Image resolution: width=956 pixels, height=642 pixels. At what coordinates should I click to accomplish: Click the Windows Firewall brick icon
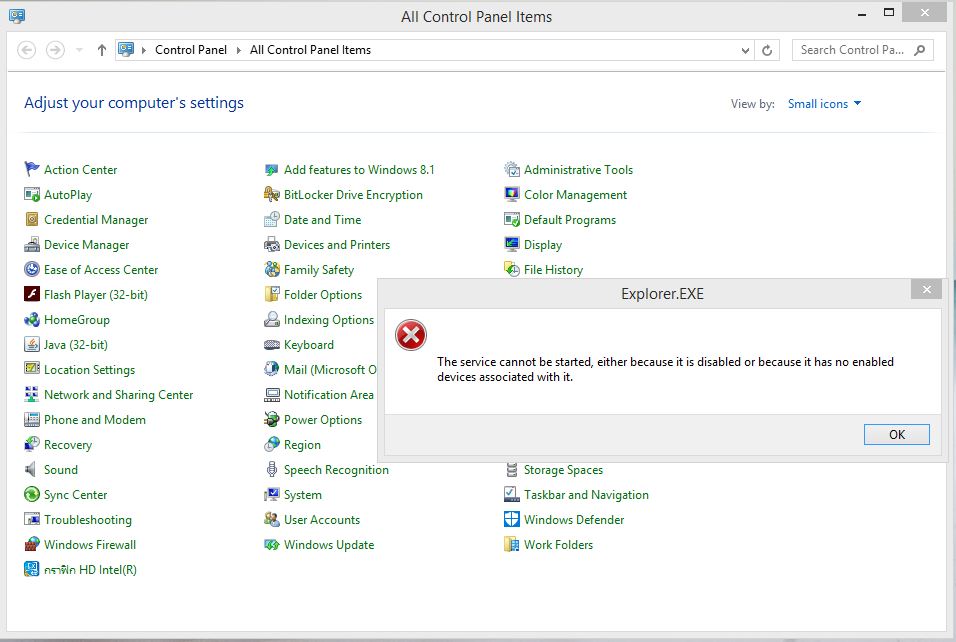(32, 544)
